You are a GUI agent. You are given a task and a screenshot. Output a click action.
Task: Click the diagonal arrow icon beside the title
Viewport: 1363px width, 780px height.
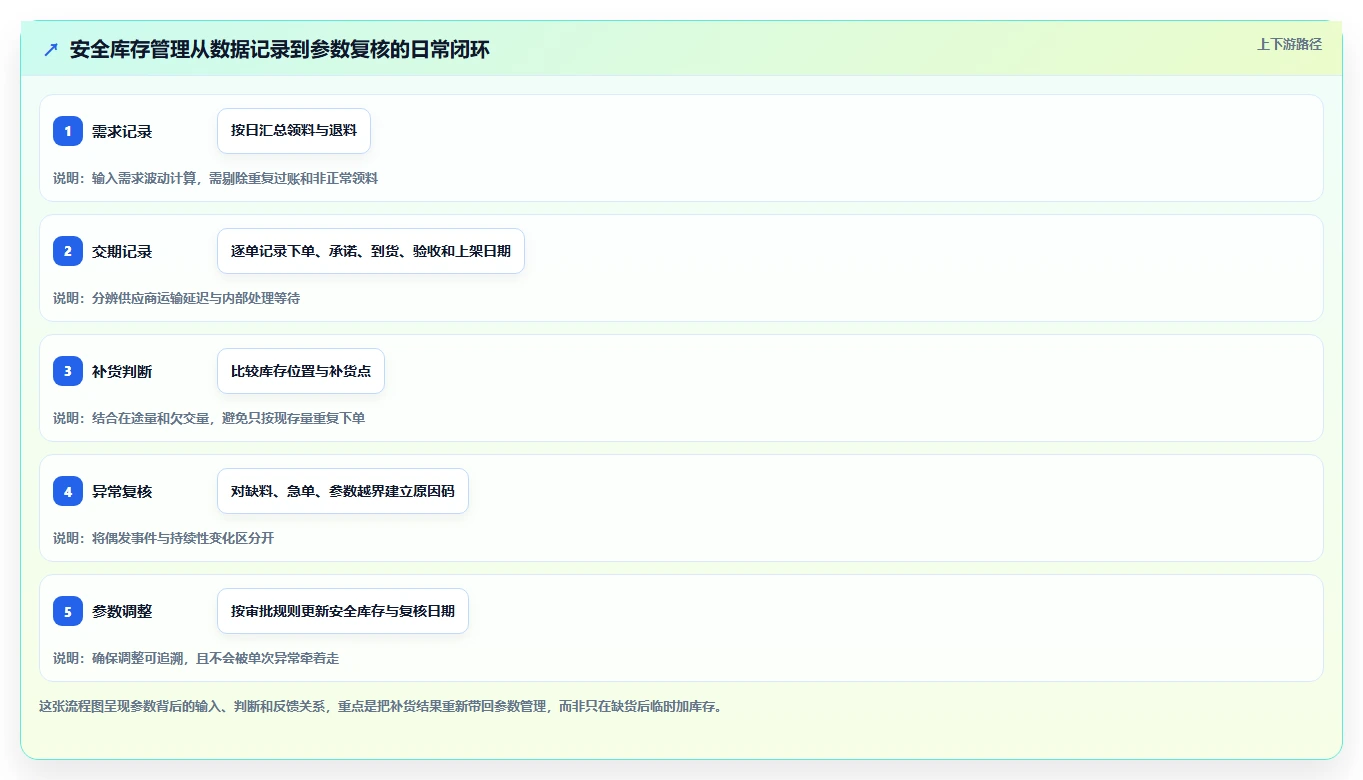coord(51,50)
